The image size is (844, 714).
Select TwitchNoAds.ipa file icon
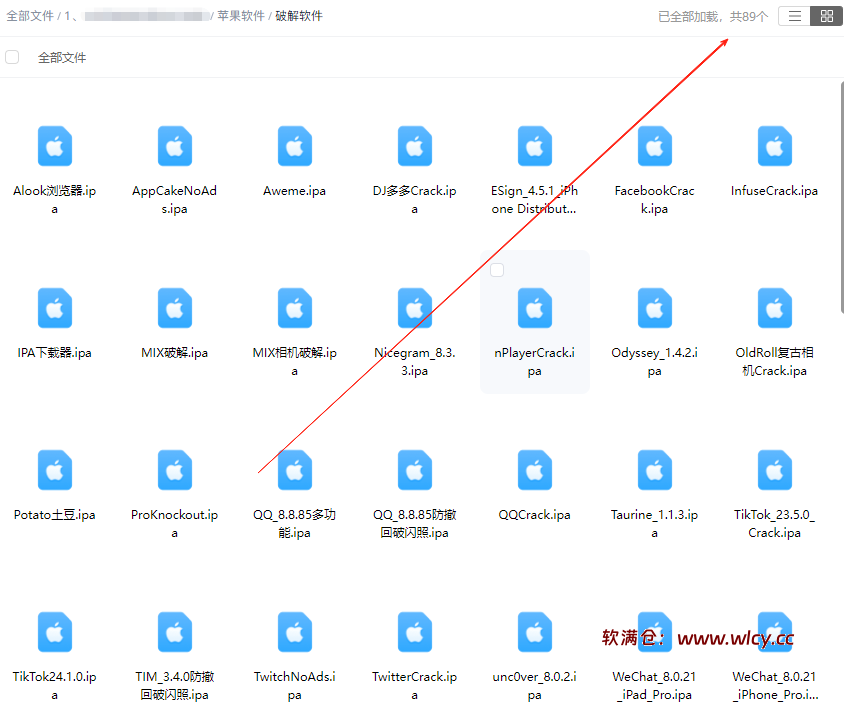pos(294,632)
